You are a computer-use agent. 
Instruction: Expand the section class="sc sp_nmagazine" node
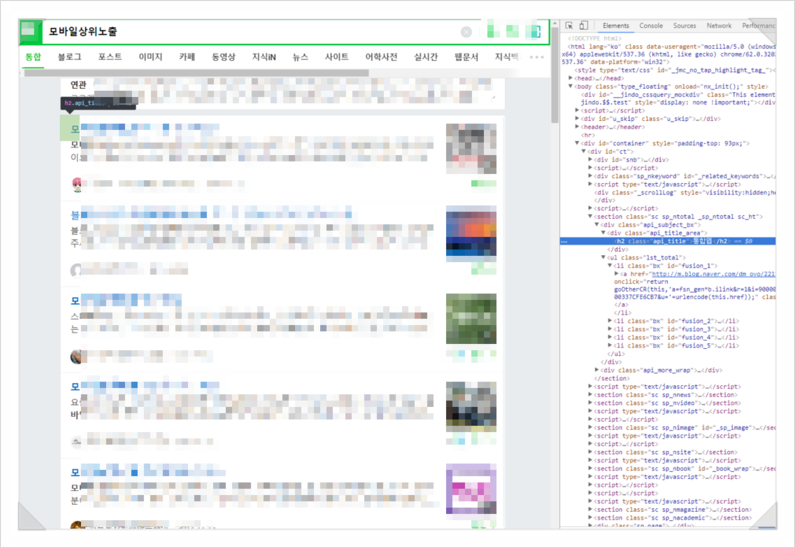(x=590, y=509)
